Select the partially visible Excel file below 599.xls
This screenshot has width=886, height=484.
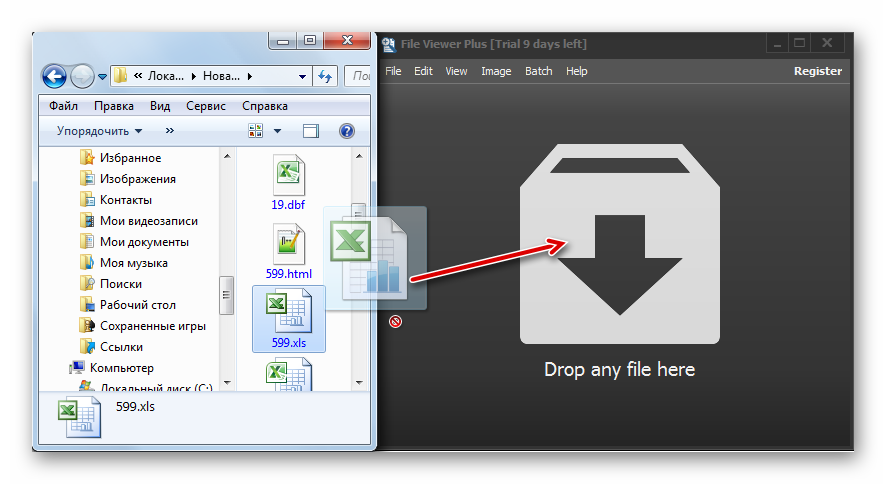tap(288, 376)
